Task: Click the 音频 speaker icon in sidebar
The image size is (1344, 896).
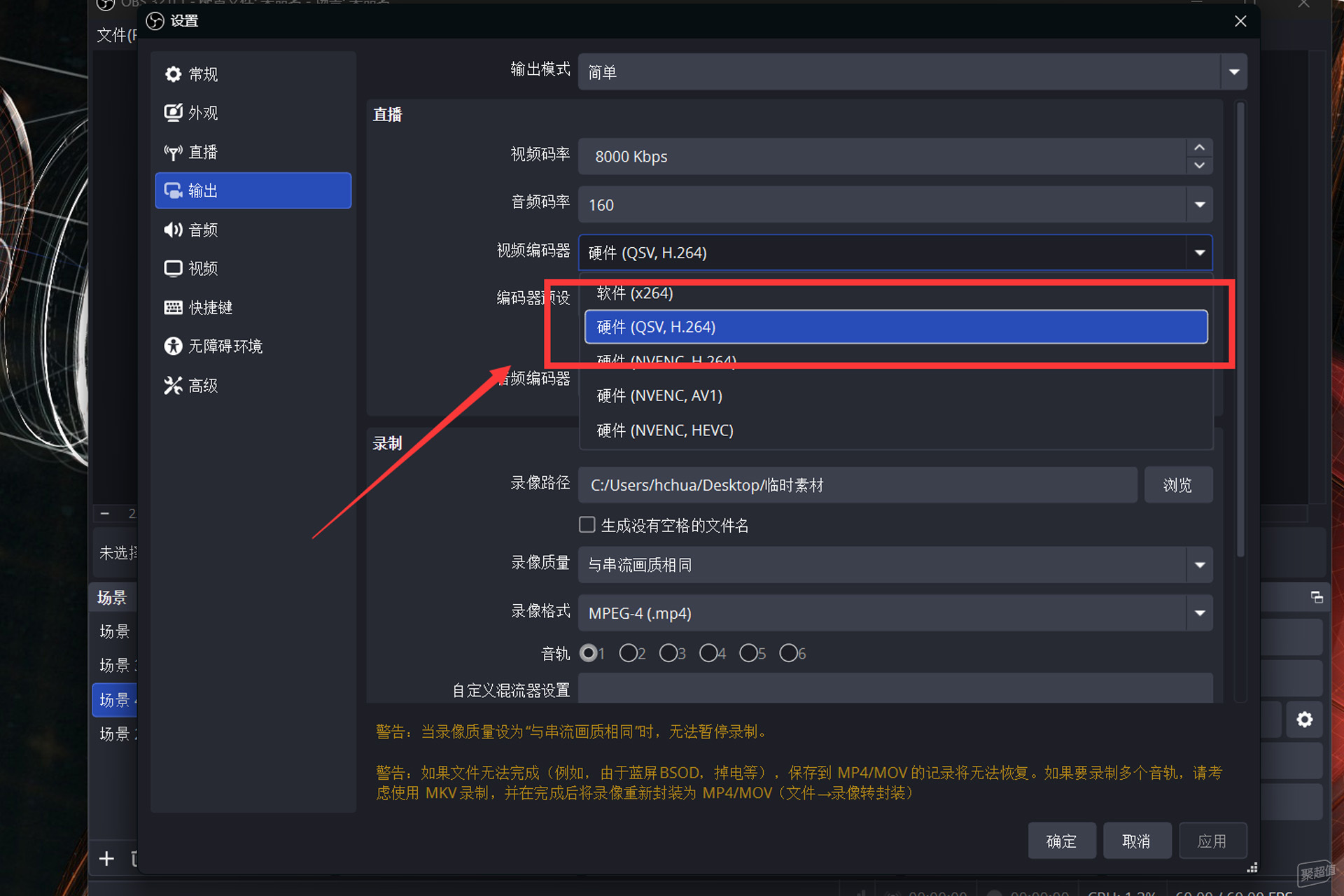Action: [x=173, y=230]
